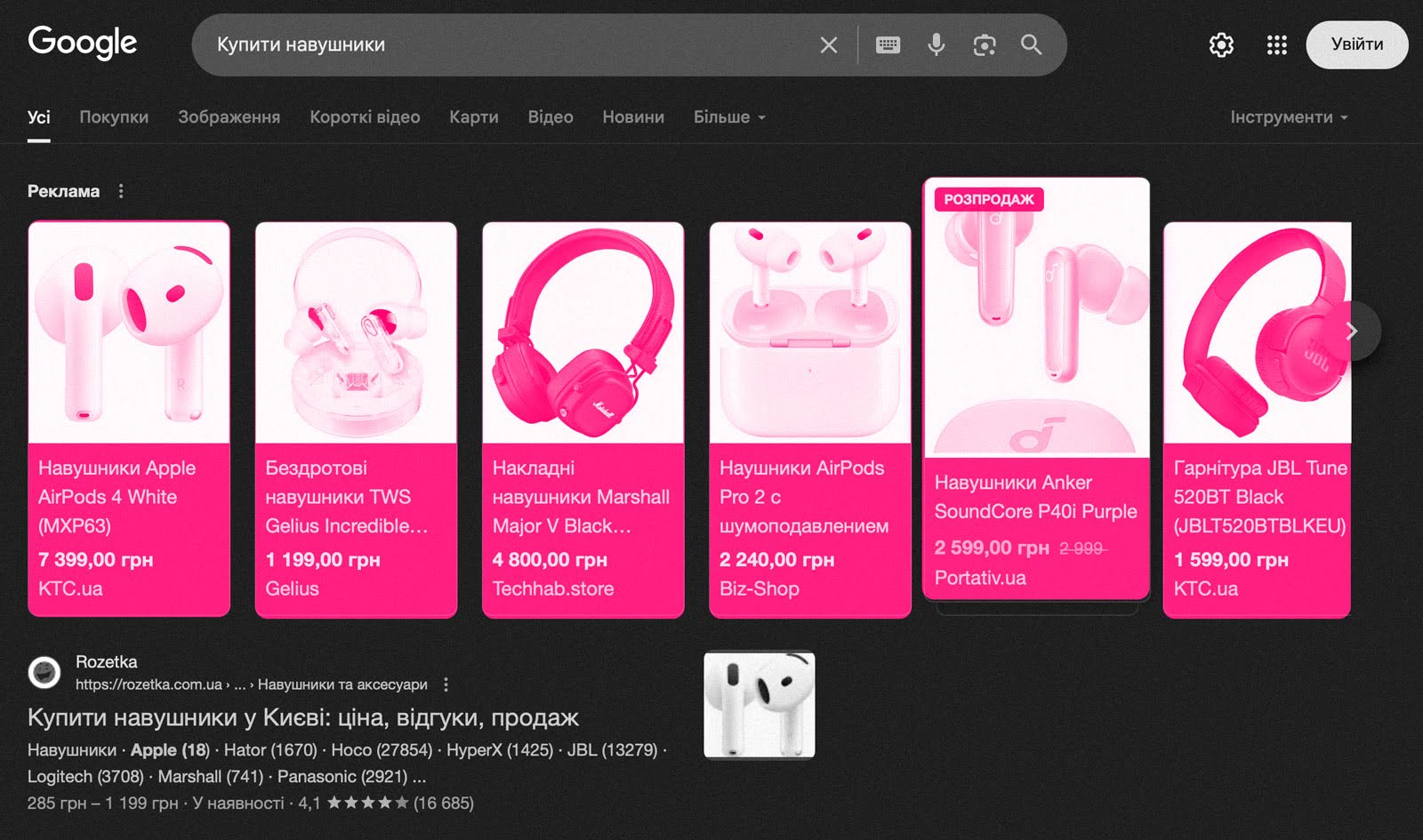Open the three-dot menu beside Rozetka URL

point(446,684)
